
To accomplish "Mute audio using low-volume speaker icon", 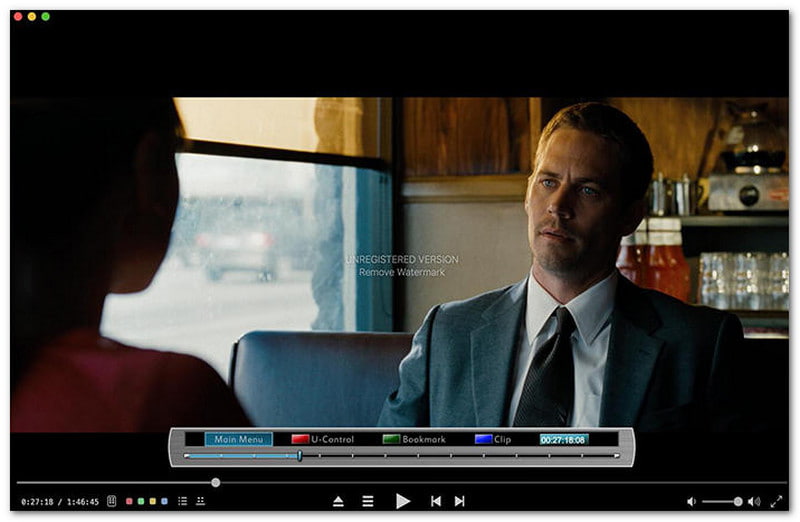I will click(691, 501).
